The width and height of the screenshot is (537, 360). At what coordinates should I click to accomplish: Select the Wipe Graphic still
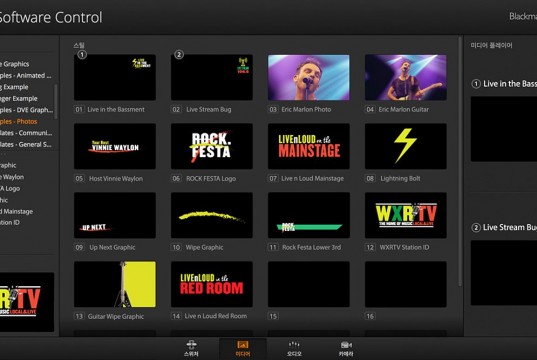coord(212,215)
